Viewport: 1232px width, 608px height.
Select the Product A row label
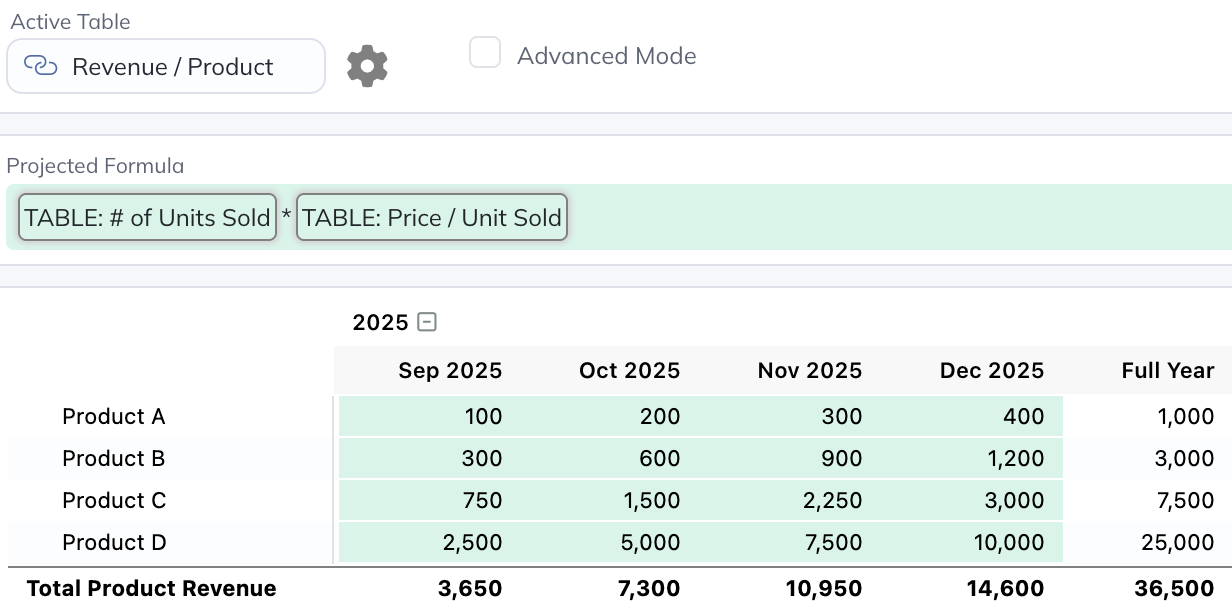point(114,417)
